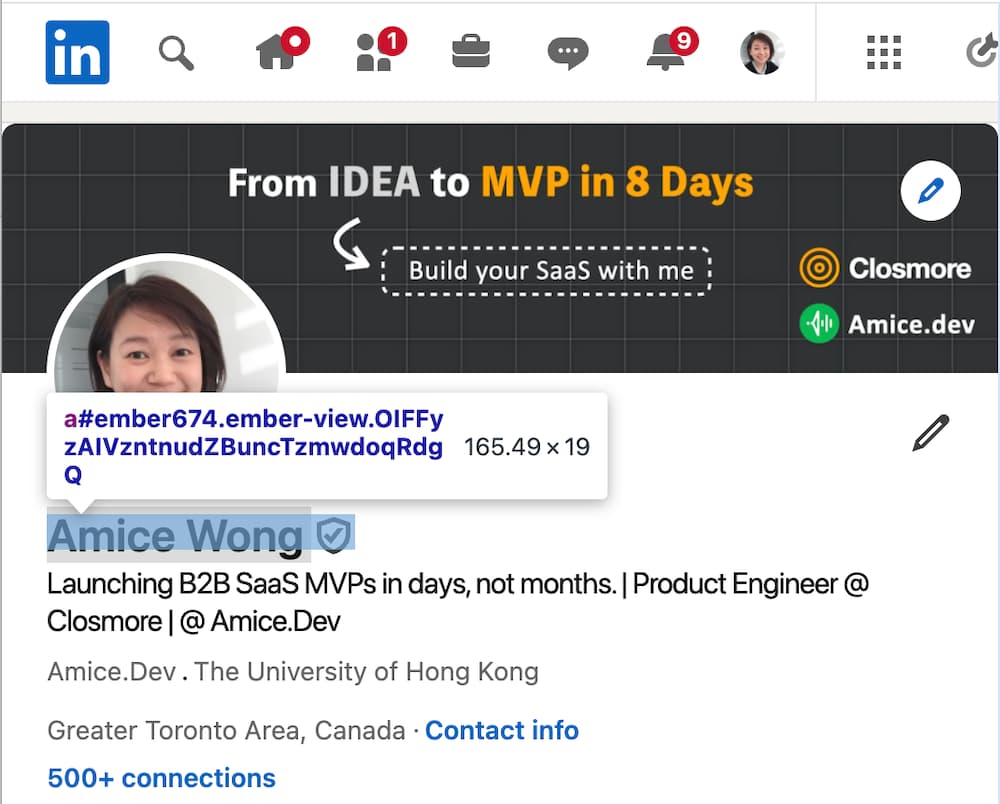Click the Amice Wong profile name

pyautogui.click(x=175, y=536)
